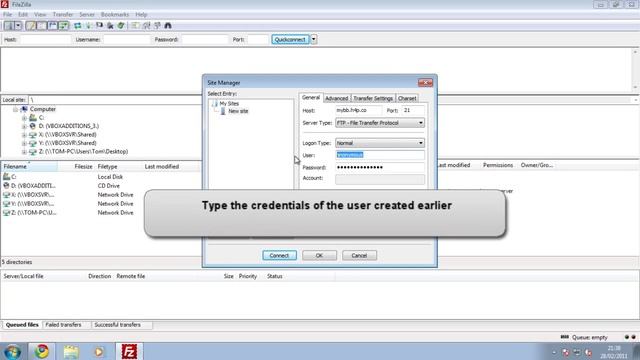Open the Help menu
640x360 pixels.
point(141,14)
